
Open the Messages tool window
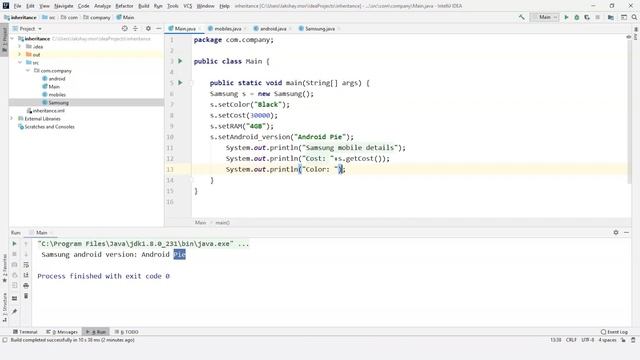(x=62, y=332)
